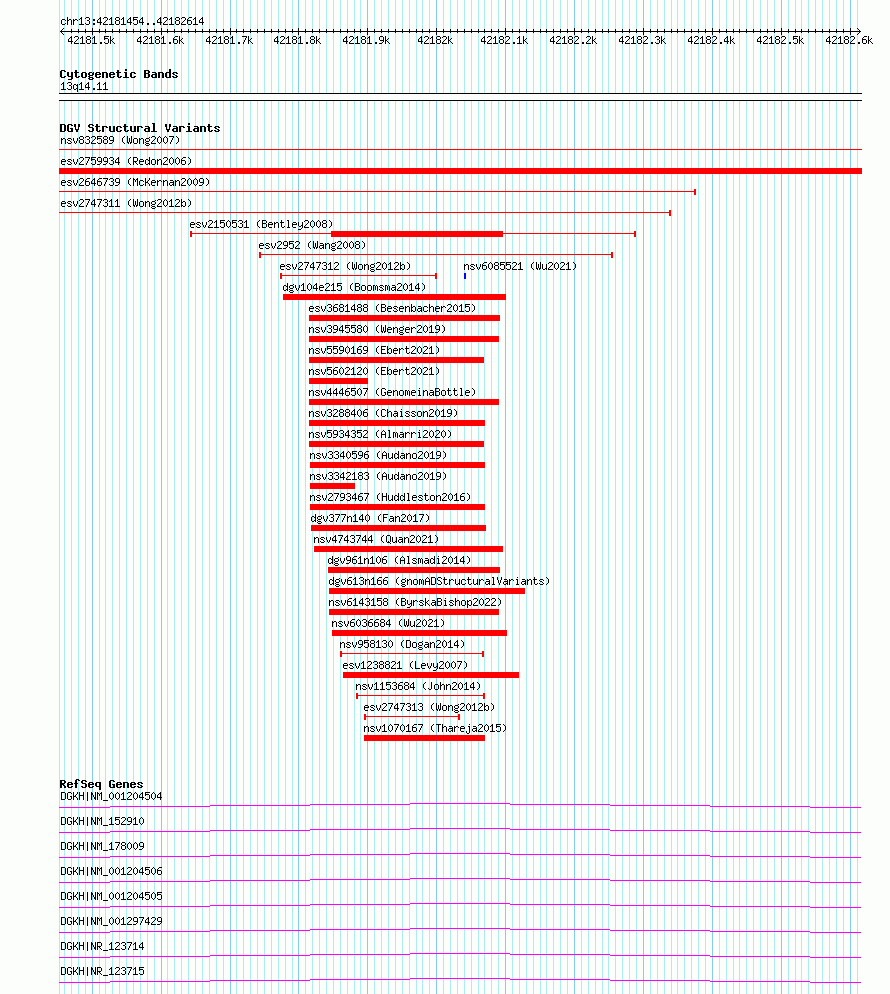Click red bar beneath nsv3342183 label
The image size is (890, 994).
(332, 486)
